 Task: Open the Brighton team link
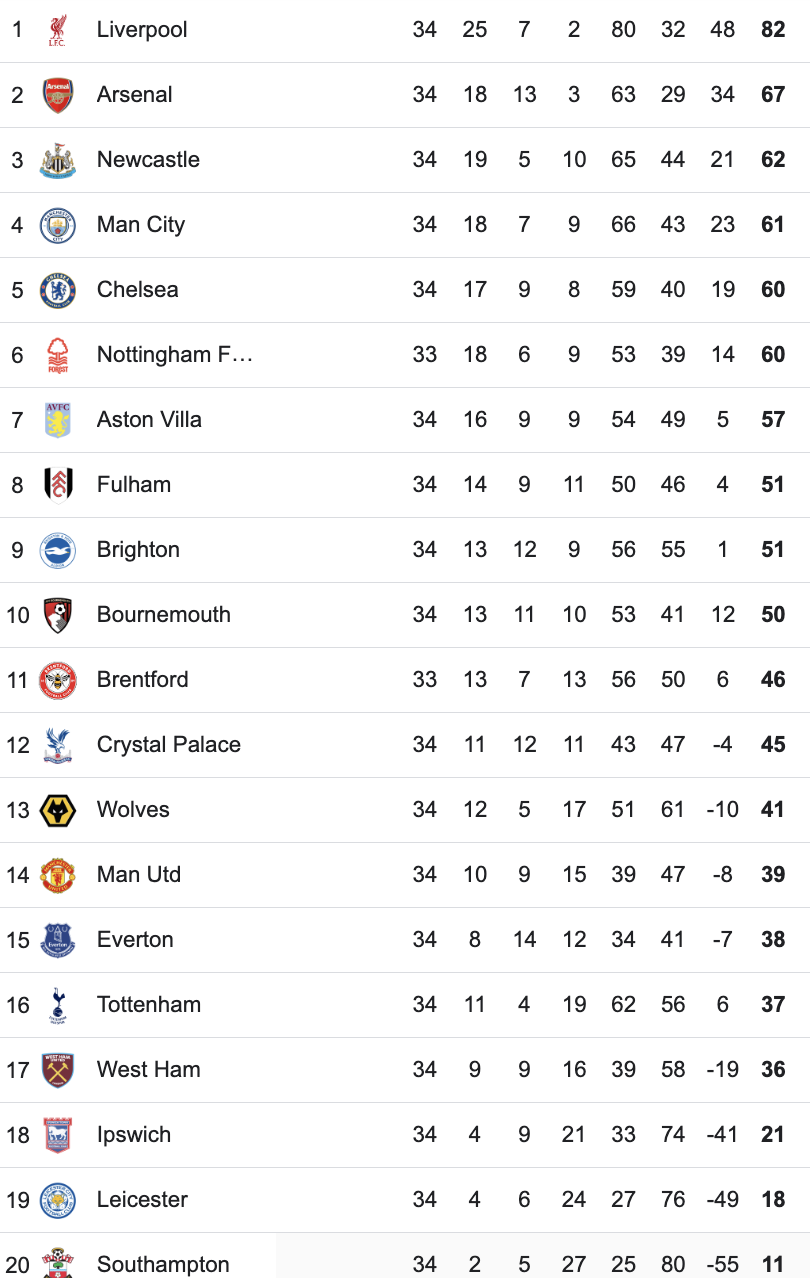pos(138,550)
